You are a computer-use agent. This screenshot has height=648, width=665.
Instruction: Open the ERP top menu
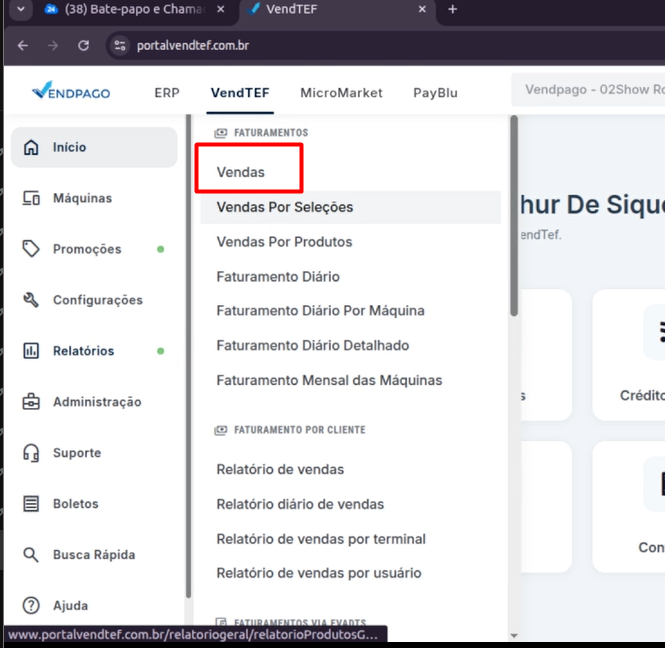167,92
